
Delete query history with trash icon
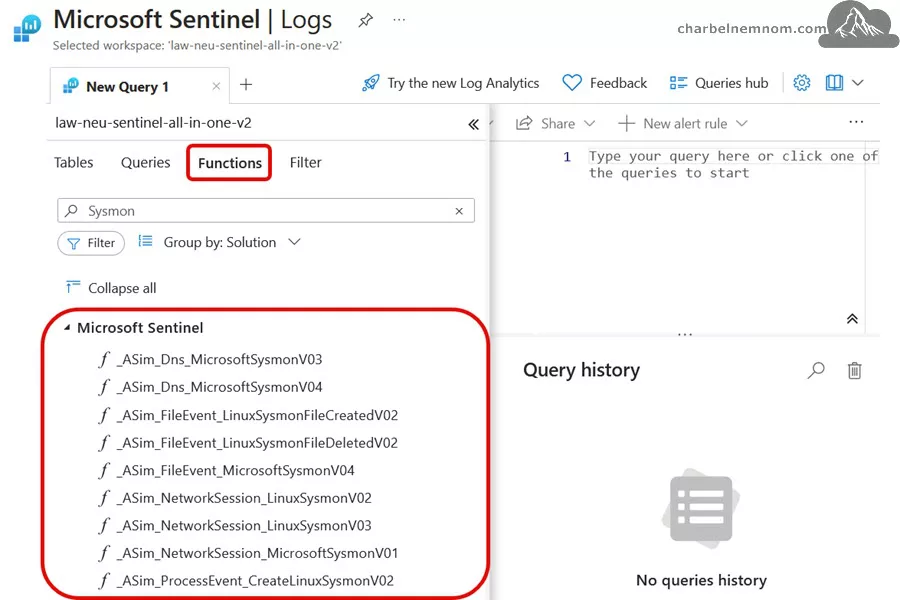tap(854, 370)
